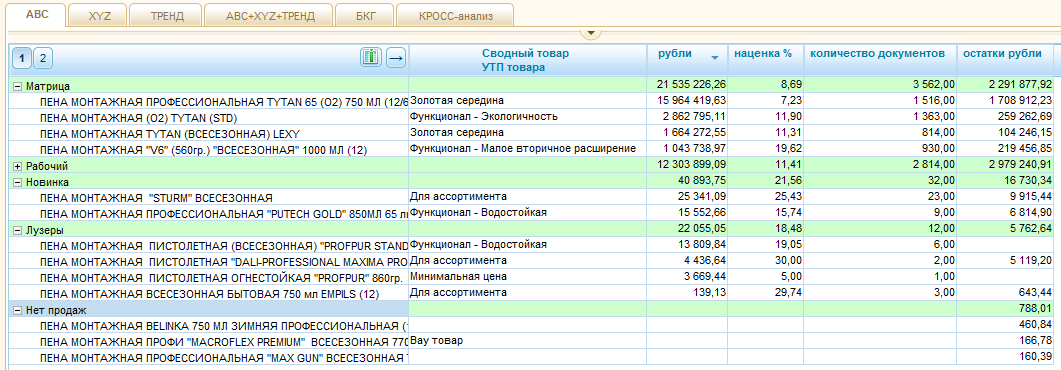Open the column chooser icon
Viewport: 1061px width, 370px height.
(x=370, y=58)
